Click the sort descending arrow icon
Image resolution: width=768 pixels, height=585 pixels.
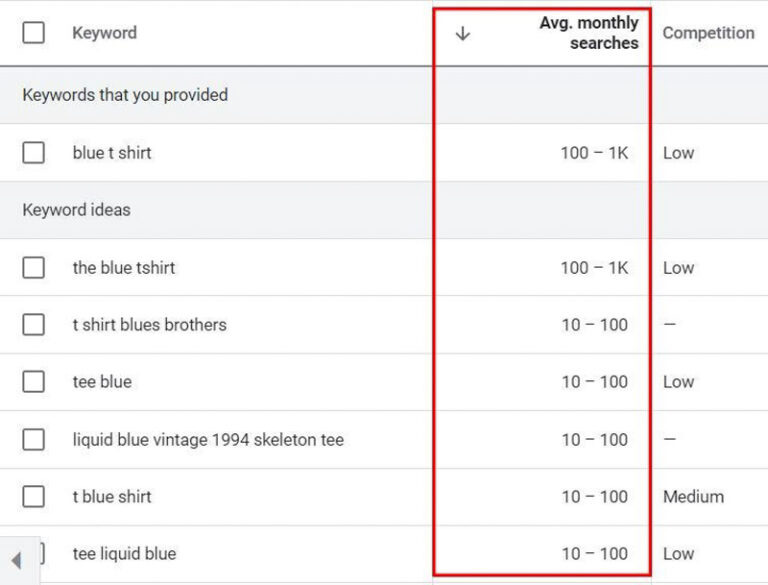(462, 33)
